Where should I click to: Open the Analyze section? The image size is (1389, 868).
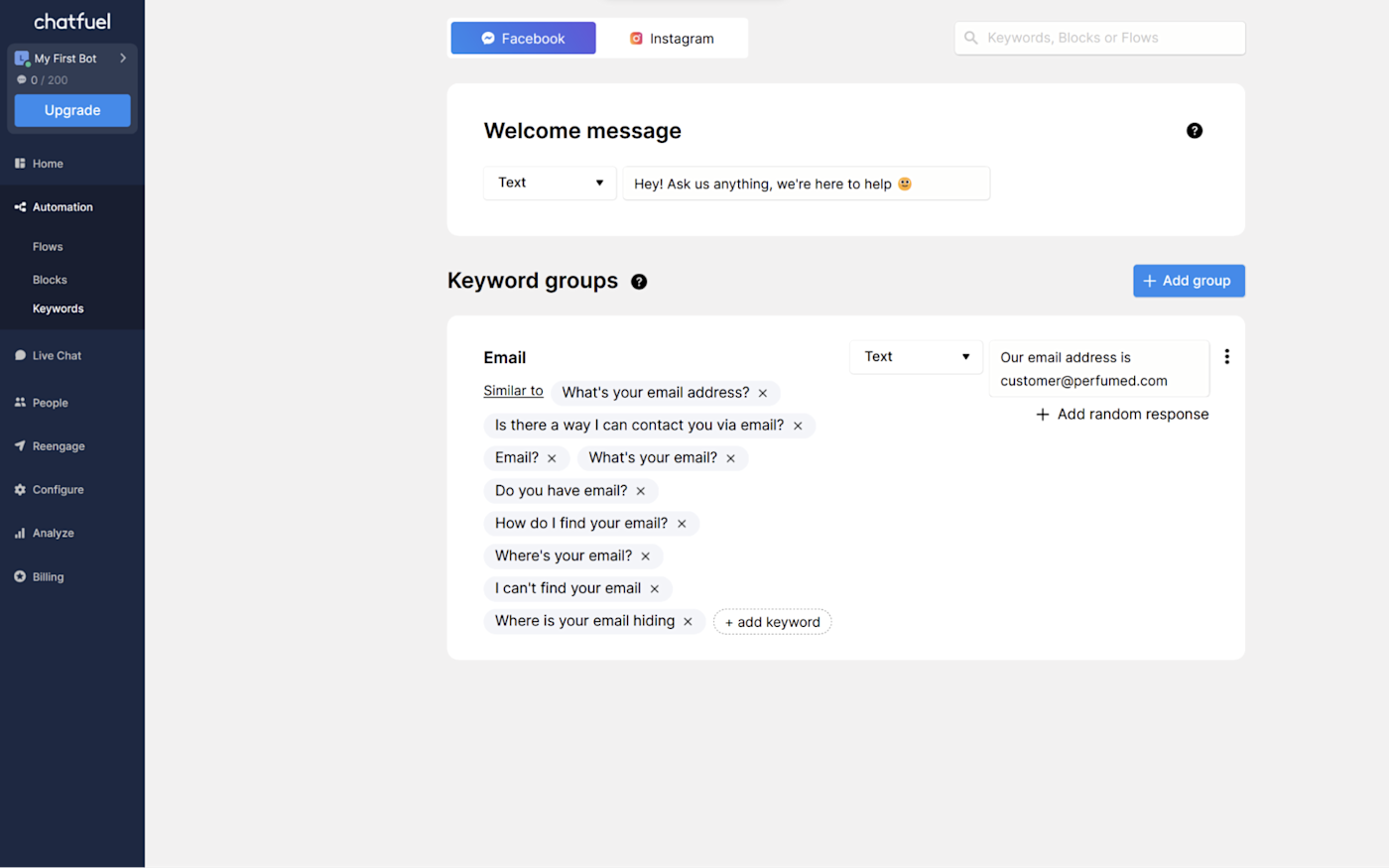(x=53, y=534)
